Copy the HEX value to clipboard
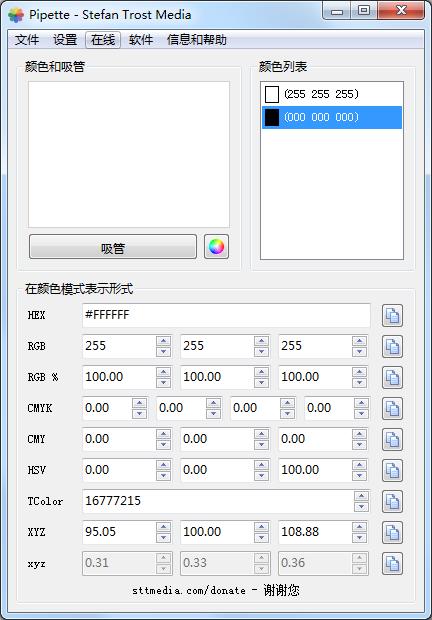The width and height of the screenshot is (432, 620). [x=392, y=316]
